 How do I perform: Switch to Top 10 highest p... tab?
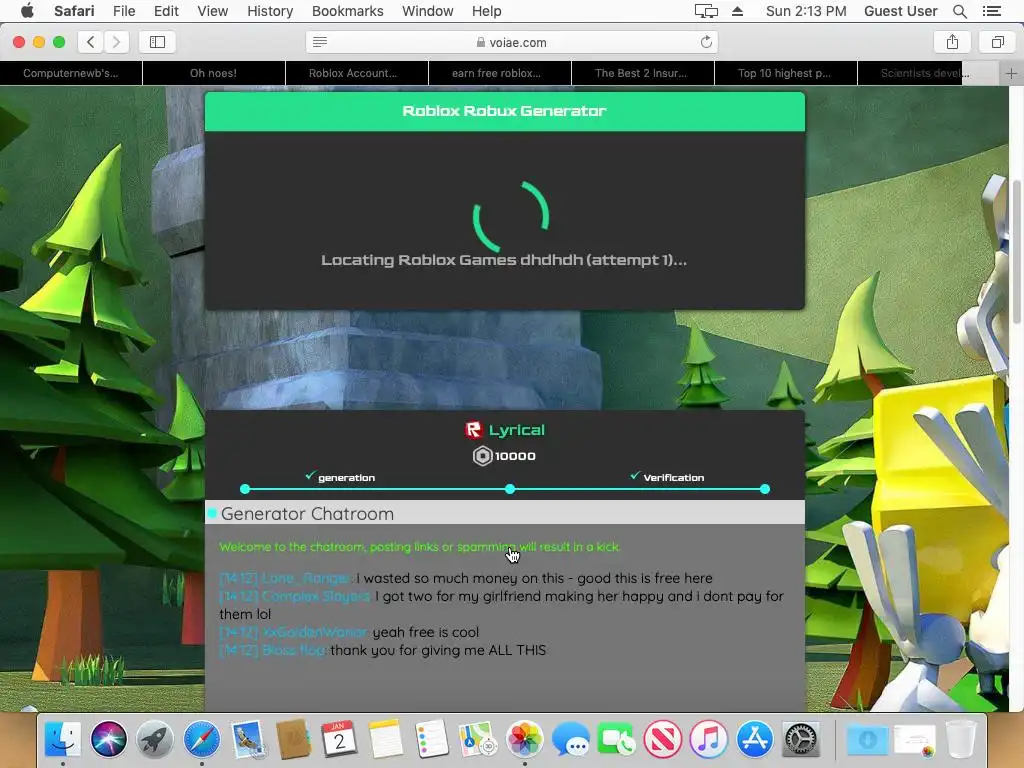pyautogui.click(x=786, y=73)
